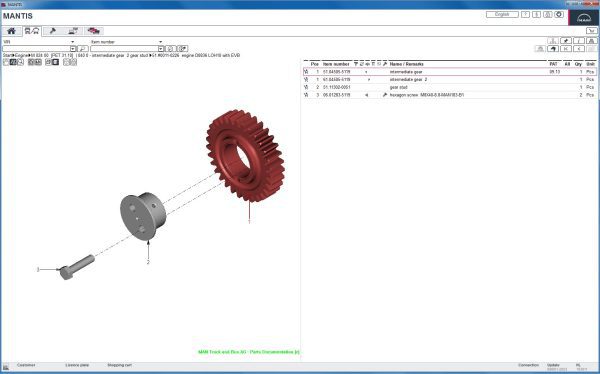
Task: Expand the VIN search type dropdown
Action: 73,42
